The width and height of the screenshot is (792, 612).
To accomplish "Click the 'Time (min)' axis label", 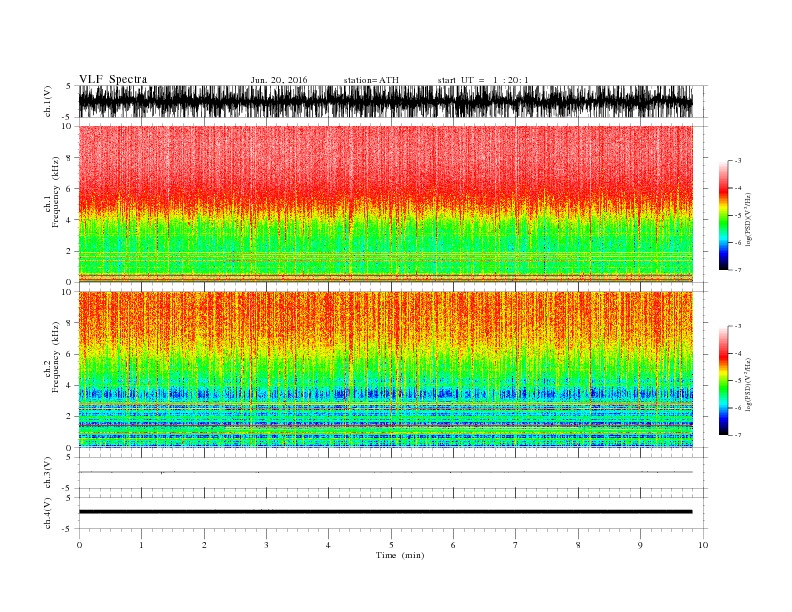I will [x=400, y=555].
